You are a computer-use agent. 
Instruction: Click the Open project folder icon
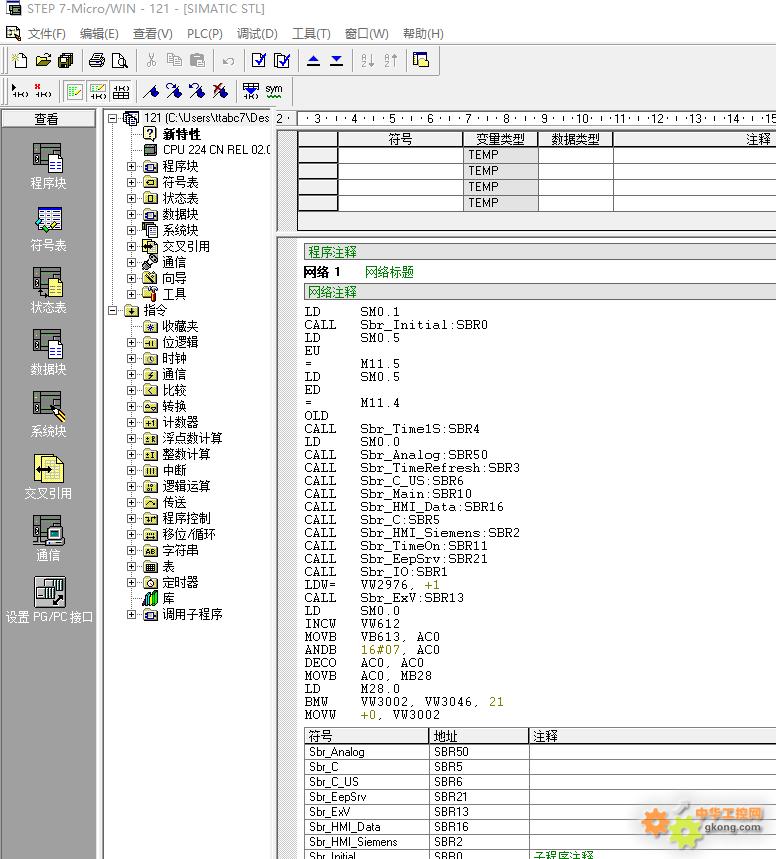tap(42, 61)
